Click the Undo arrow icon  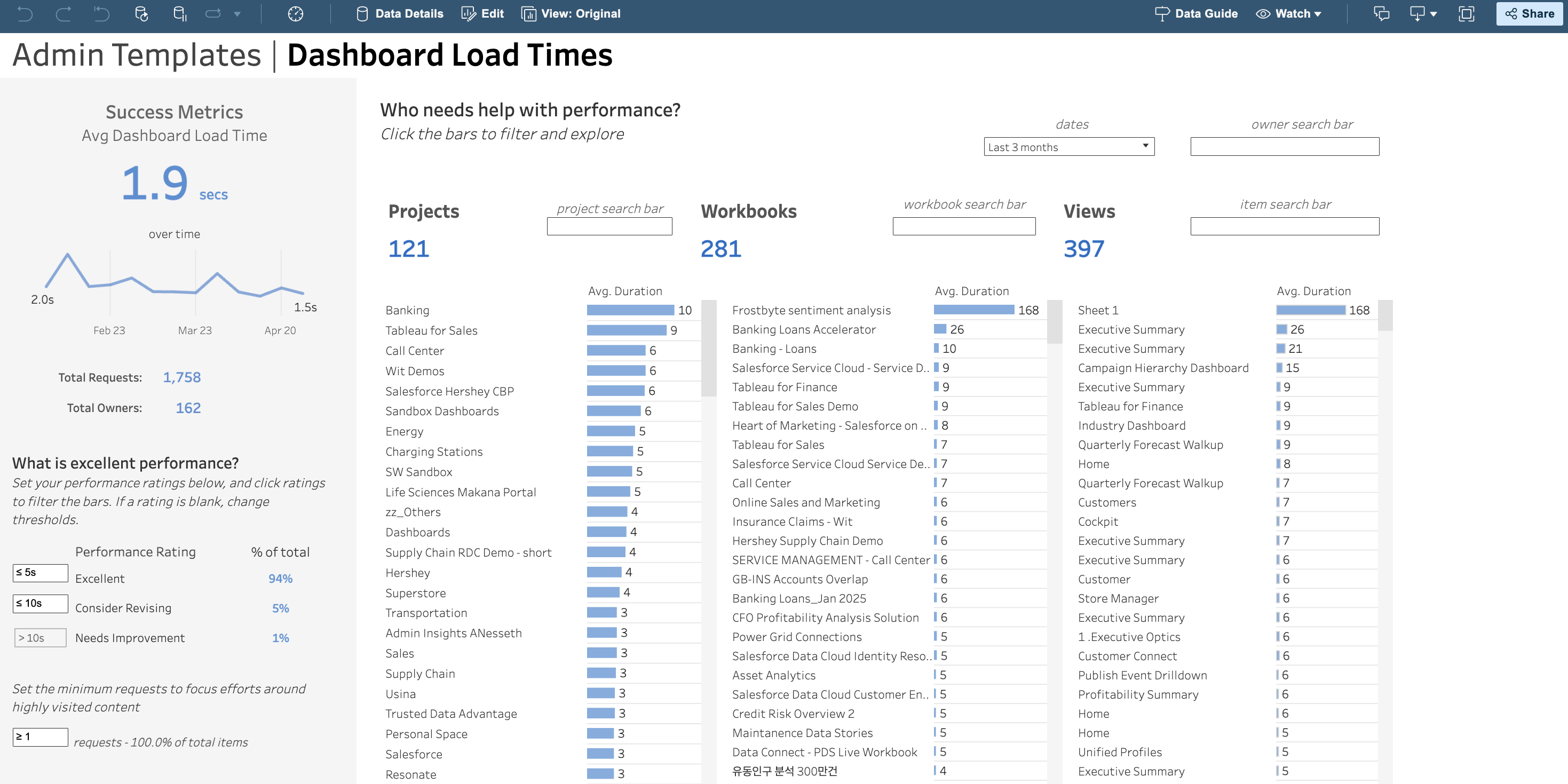point(25,13)
